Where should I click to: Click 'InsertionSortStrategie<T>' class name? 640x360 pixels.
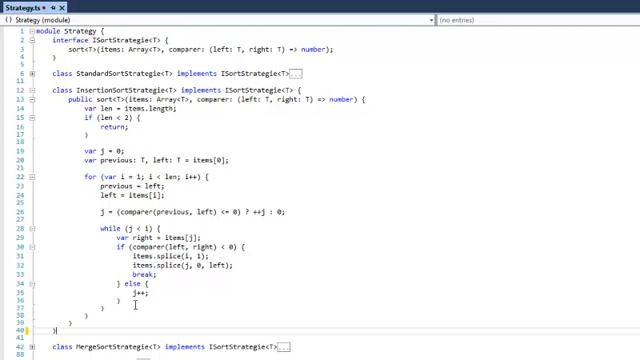tap(127, 90)
